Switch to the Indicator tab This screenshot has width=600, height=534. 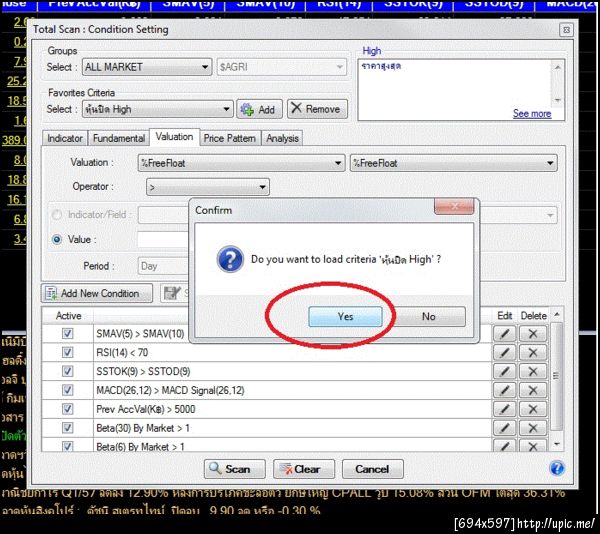click(65, 138)
